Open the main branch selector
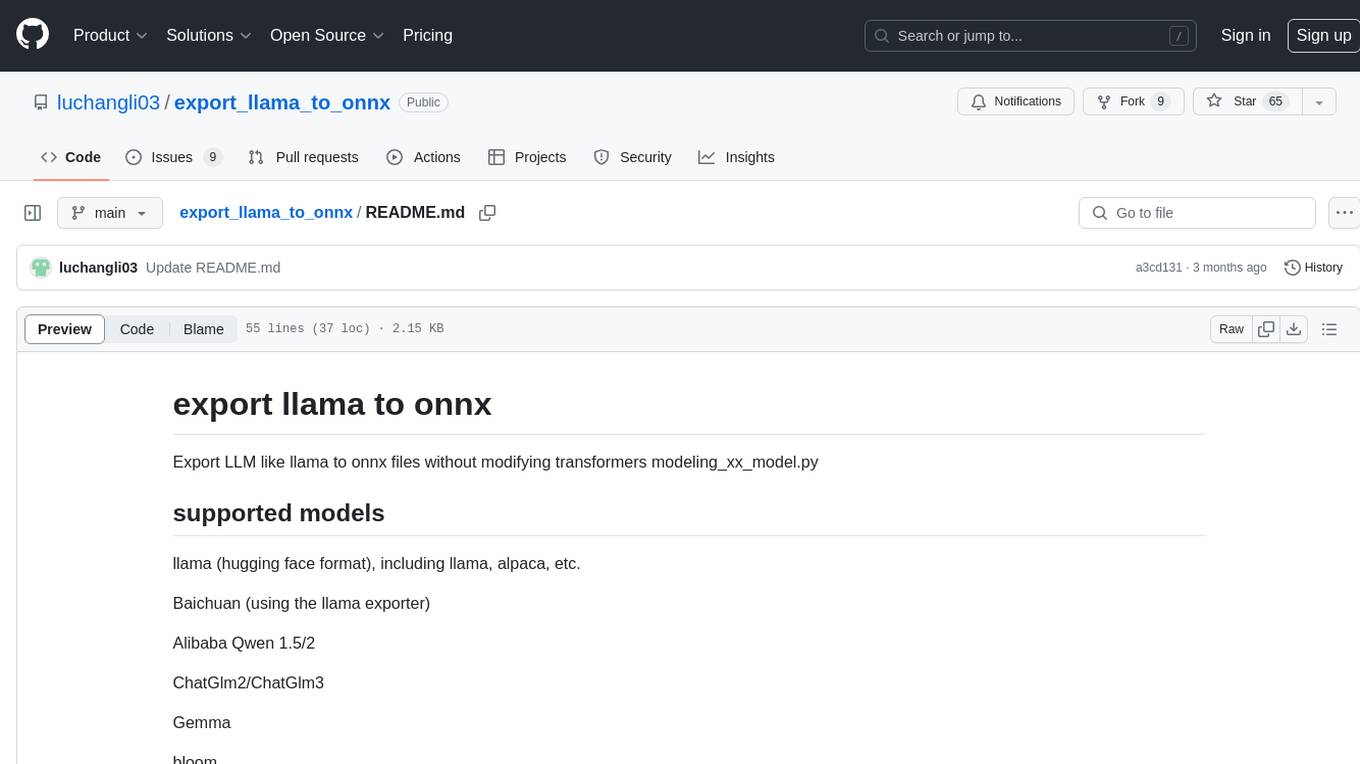Viewport: 1360px width, 764px height. coord(110,213)
